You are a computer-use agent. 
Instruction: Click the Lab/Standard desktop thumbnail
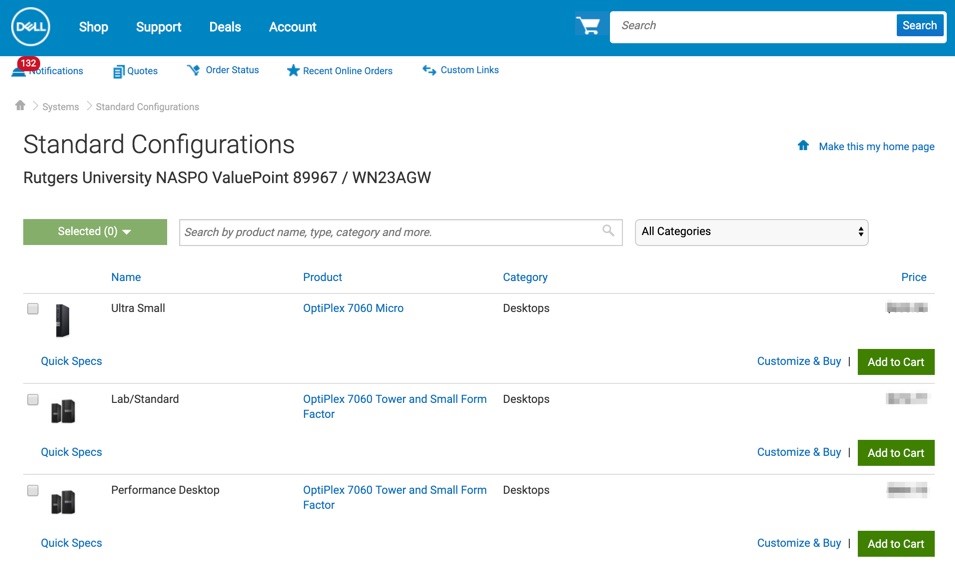coord(63,411)
